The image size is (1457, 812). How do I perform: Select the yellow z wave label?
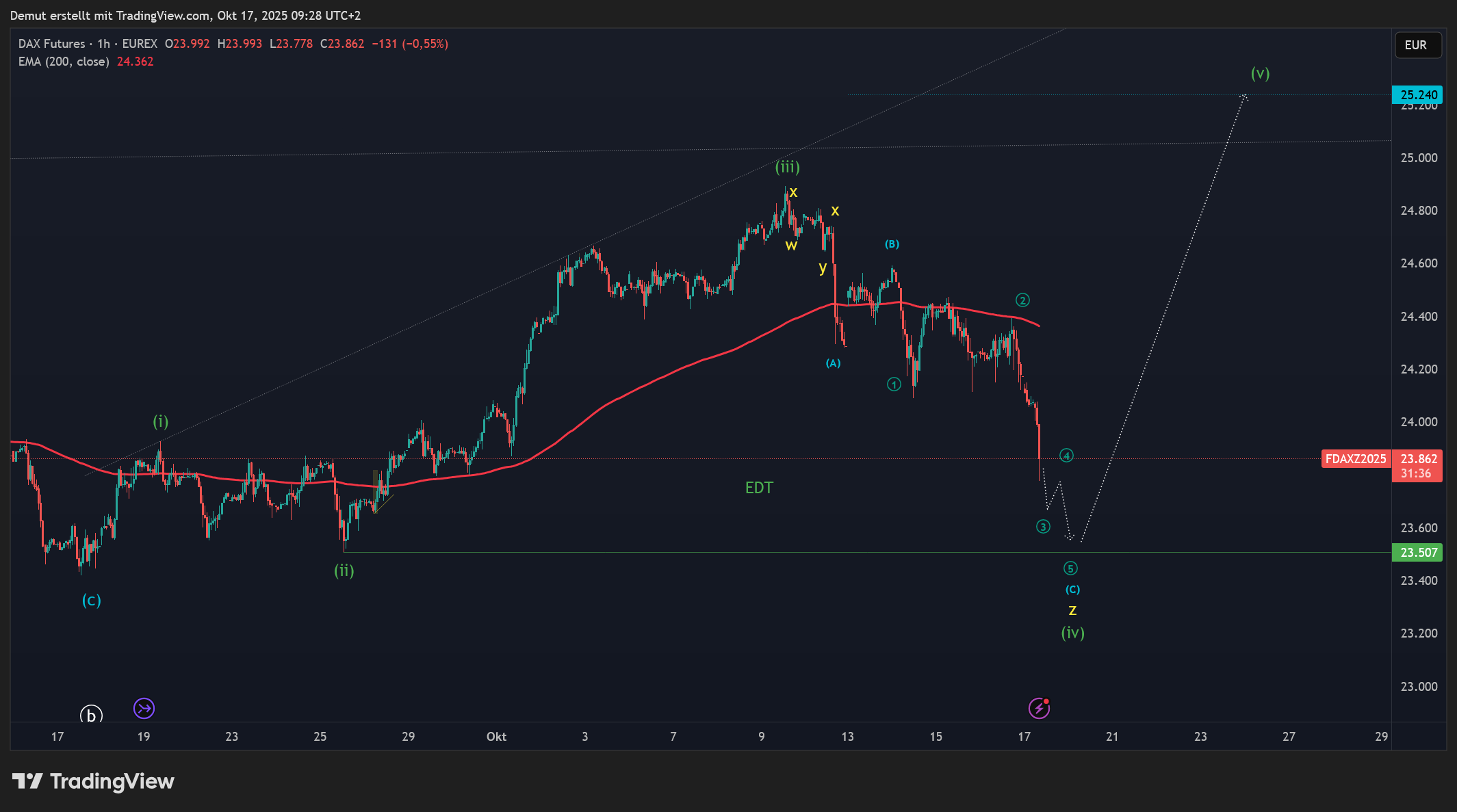pyautogui.click(x=1072, y=610)
